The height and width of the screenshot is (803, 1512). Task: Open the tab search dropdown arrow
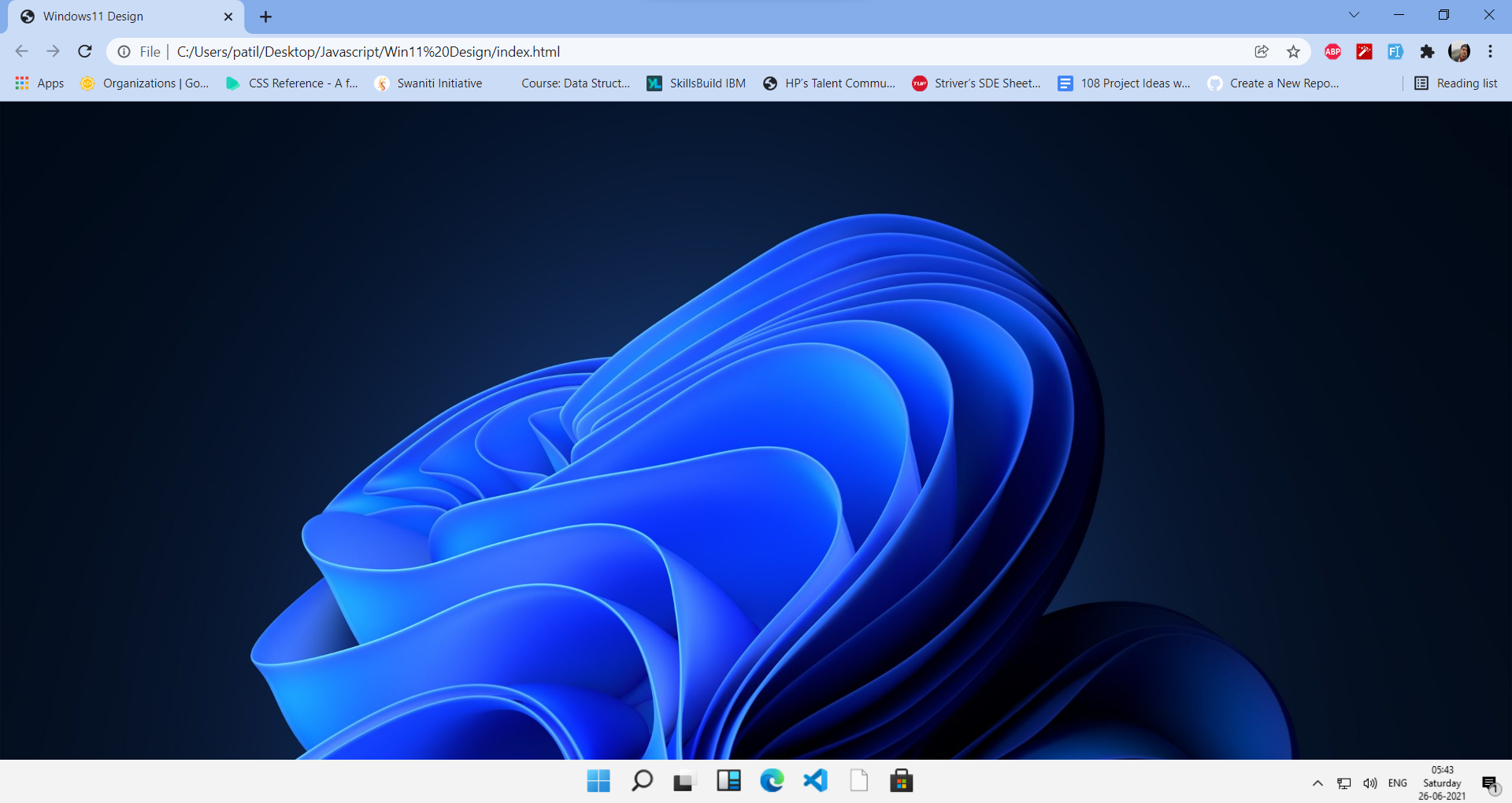(x=1354, y=14)
